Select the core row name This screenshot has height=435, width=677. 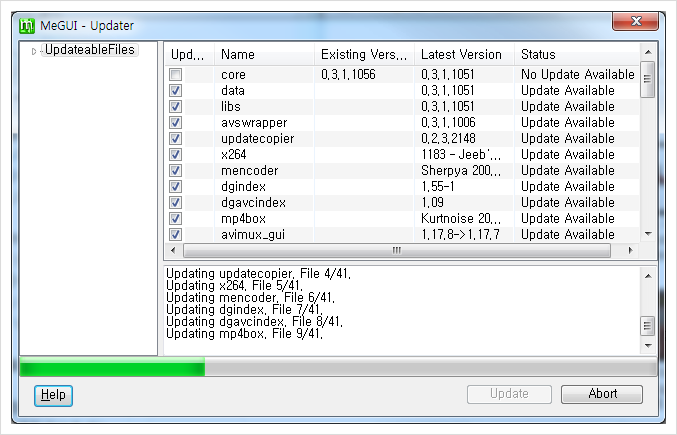point(233,75)
